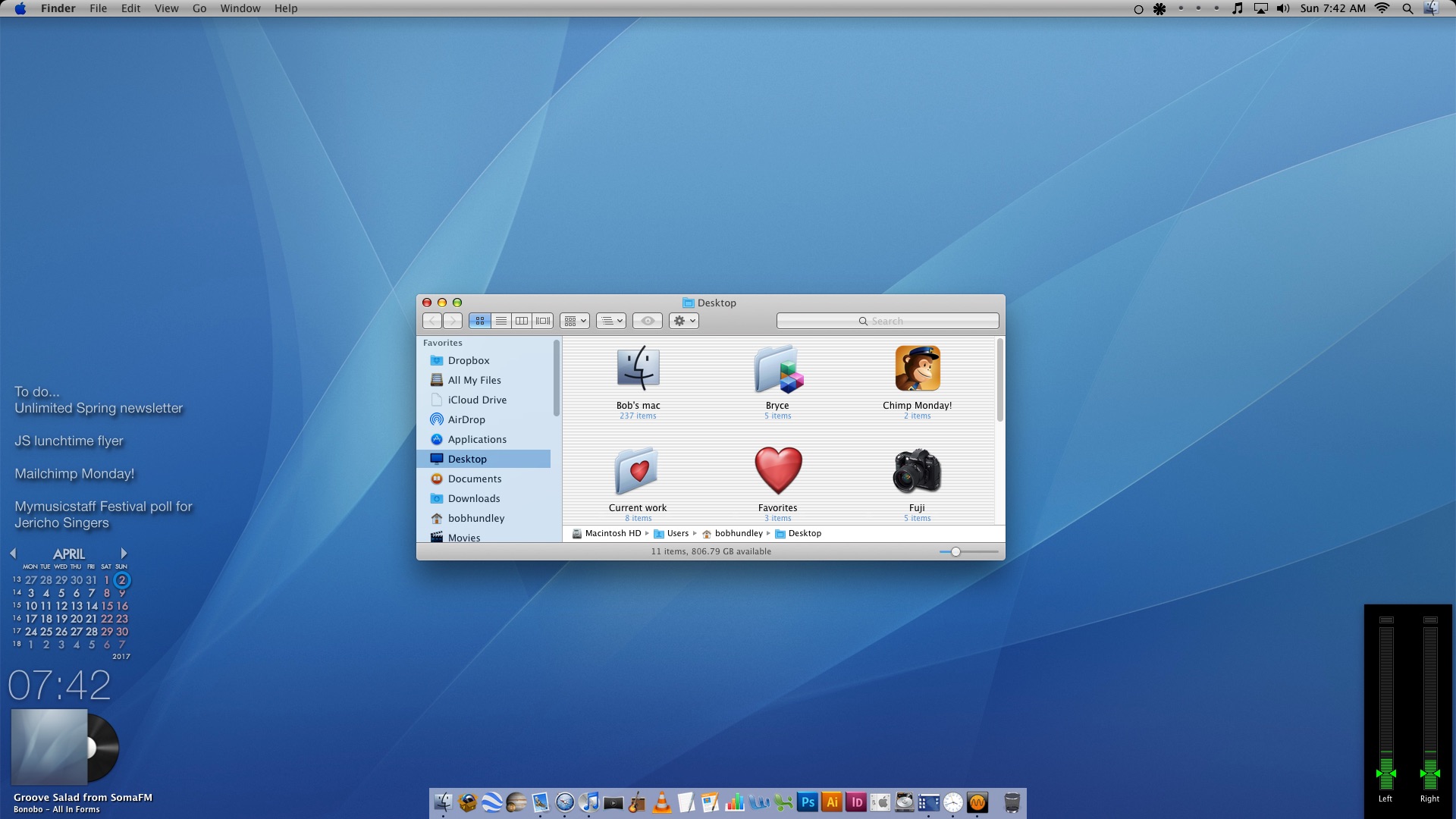This screenshot has height=819, width=1456.
Task: Switch to list view in Finder toolbar
Action: click(500, 321)
